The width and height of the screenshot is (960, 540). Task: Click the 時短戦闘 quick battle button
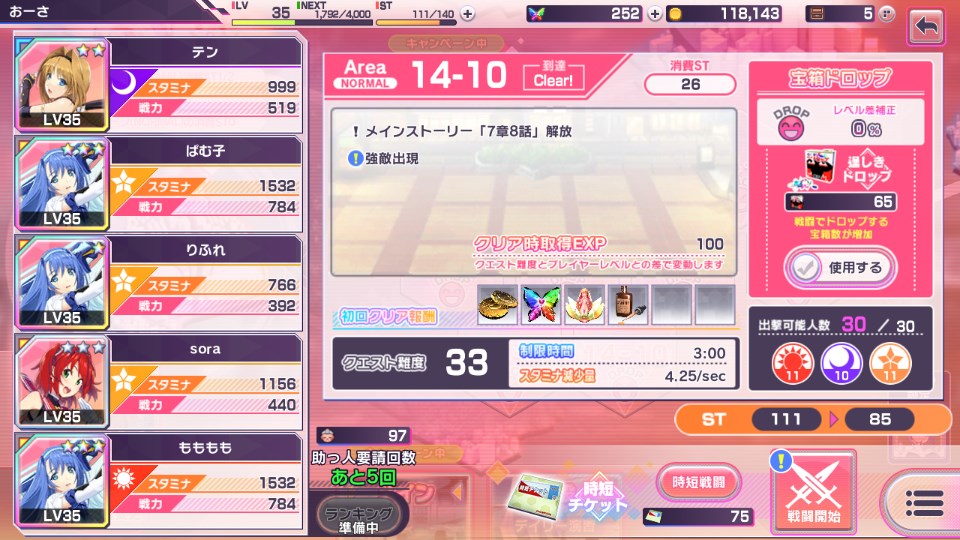(x=699, y=482)
